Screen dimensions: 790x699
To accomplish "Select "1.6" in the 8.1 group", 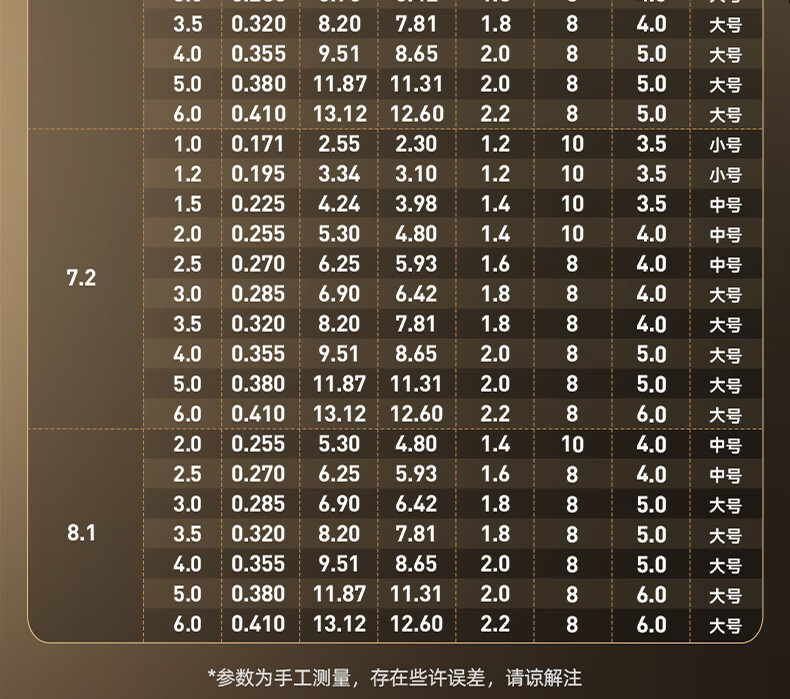I will 495,474.
